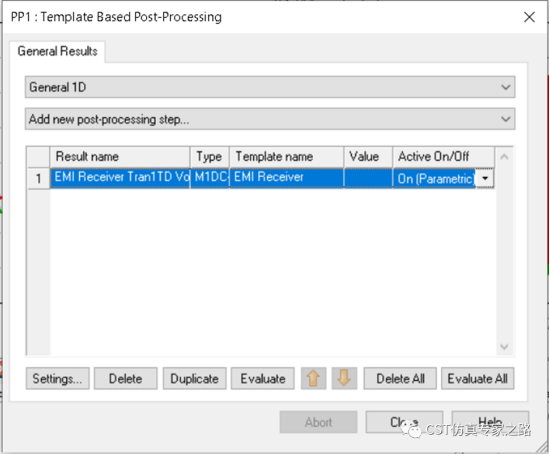Move selected result up with arrow icon
The height and width of the screenshot is (455, 550).
pyautogui.click(x=313, y=379)
